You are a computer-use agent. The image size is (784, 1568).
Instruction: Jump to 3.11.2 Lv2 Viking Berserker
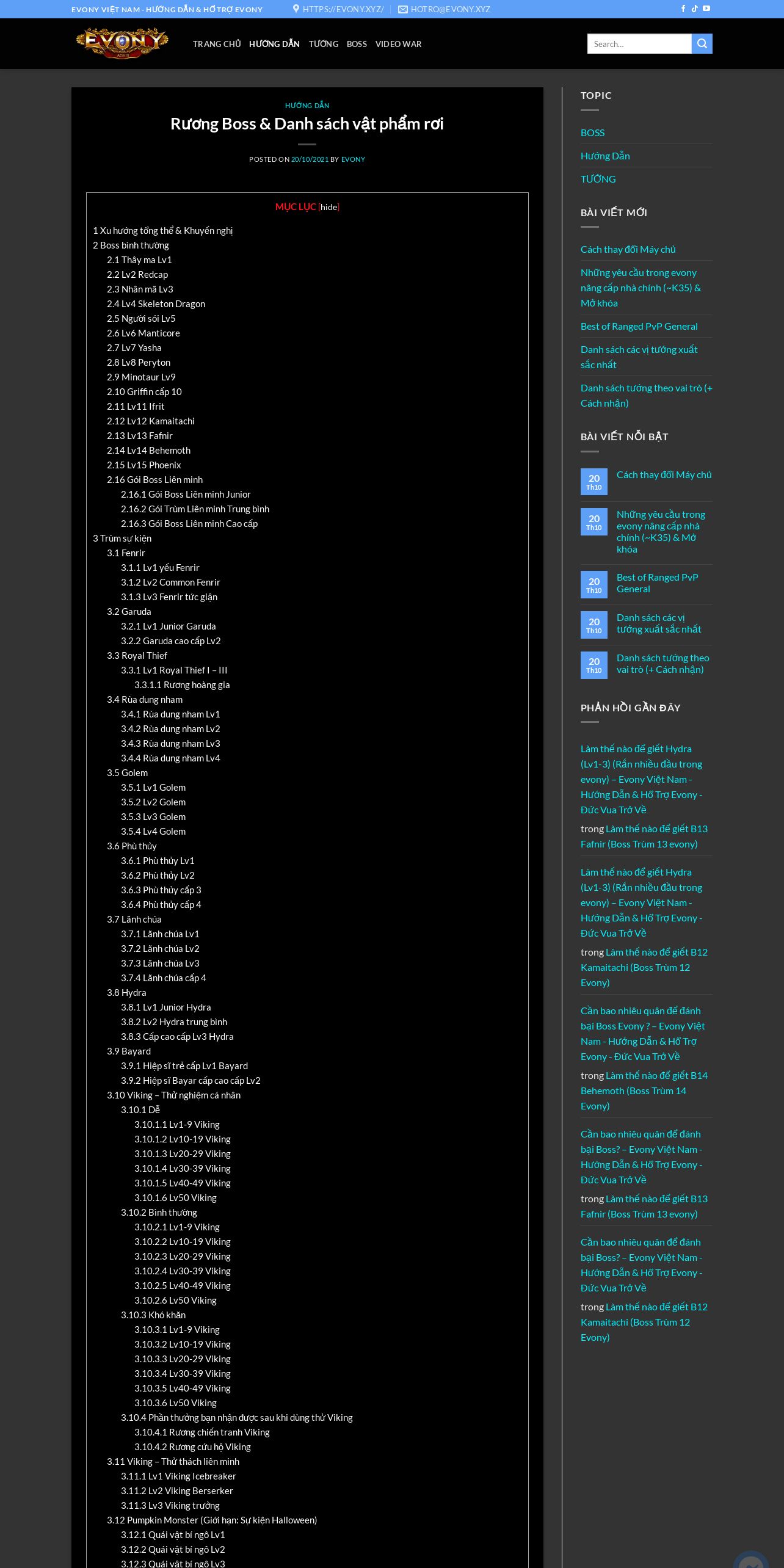[x=177, y=1491]
